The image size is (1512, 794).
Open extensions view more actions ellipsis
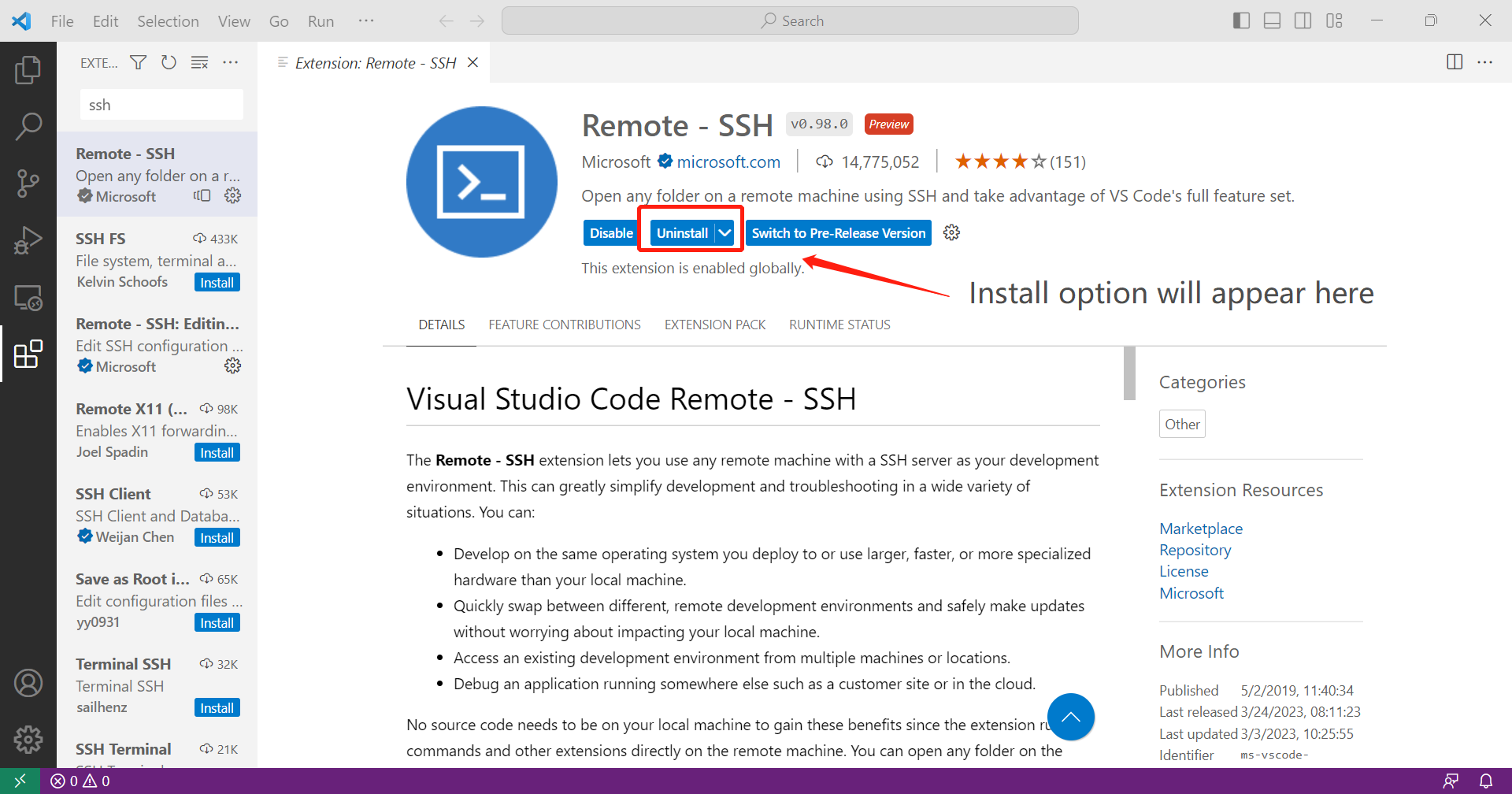230,62
